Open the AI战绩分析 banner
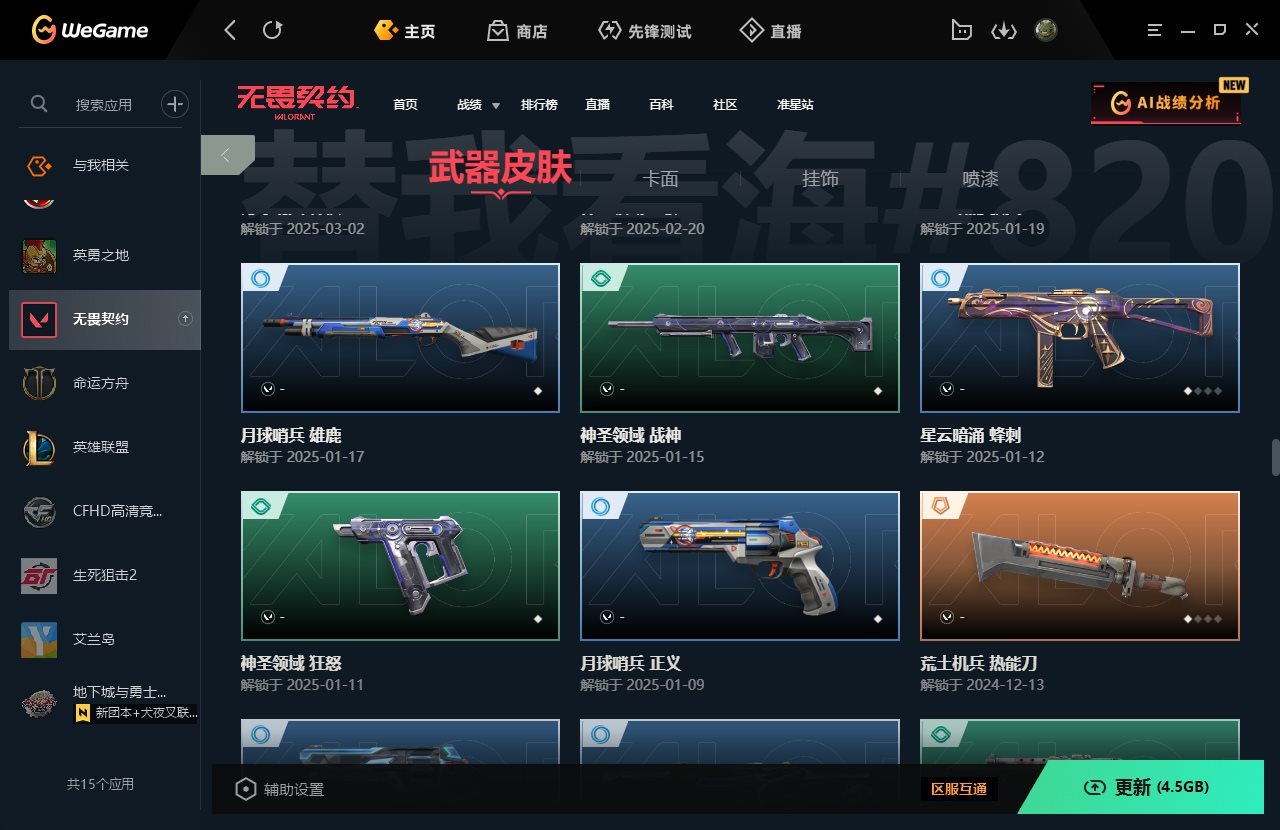The width and height of the screenshot is (1280, 830). pyautogui.click(x=1166, y=103)
